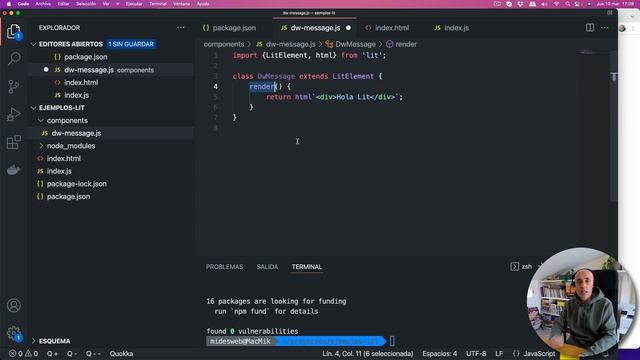
Task: Change the Espacios: 4 indentation setting
Action: [440, 353]
